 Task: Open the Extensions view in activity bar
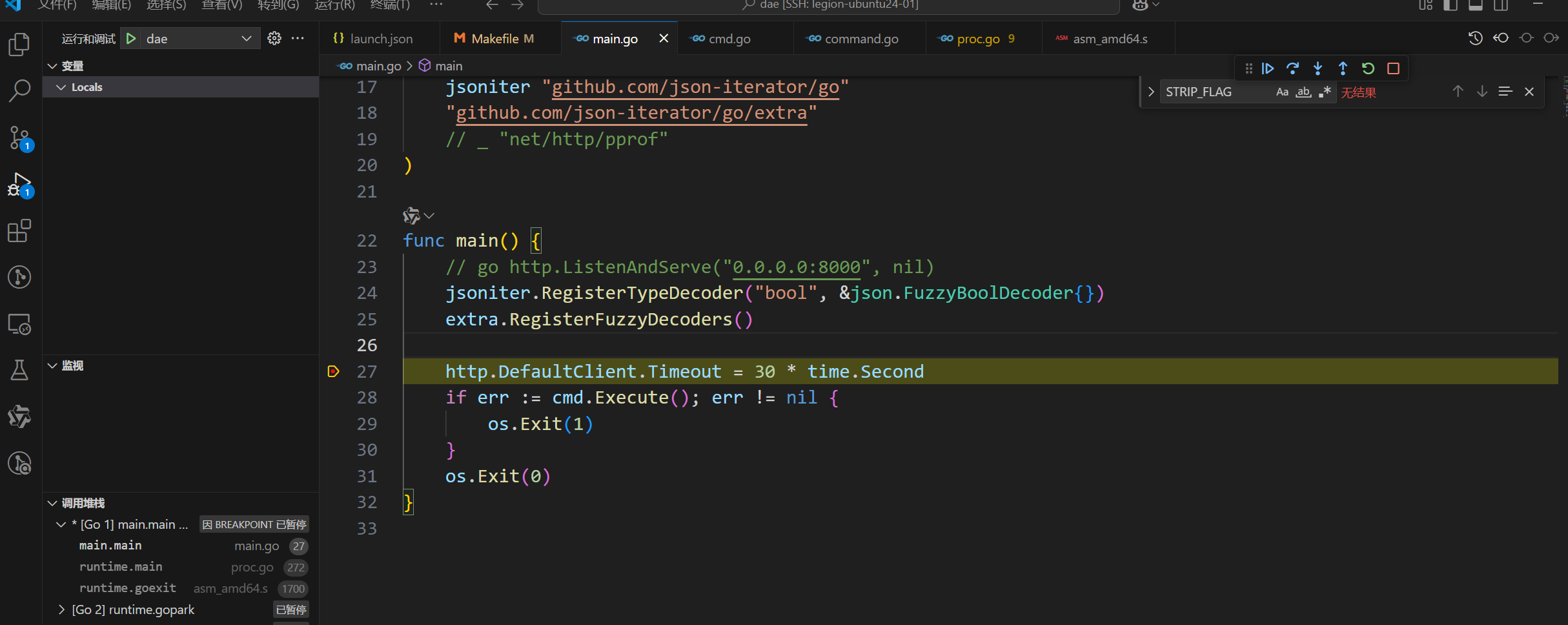click(19, 231)
